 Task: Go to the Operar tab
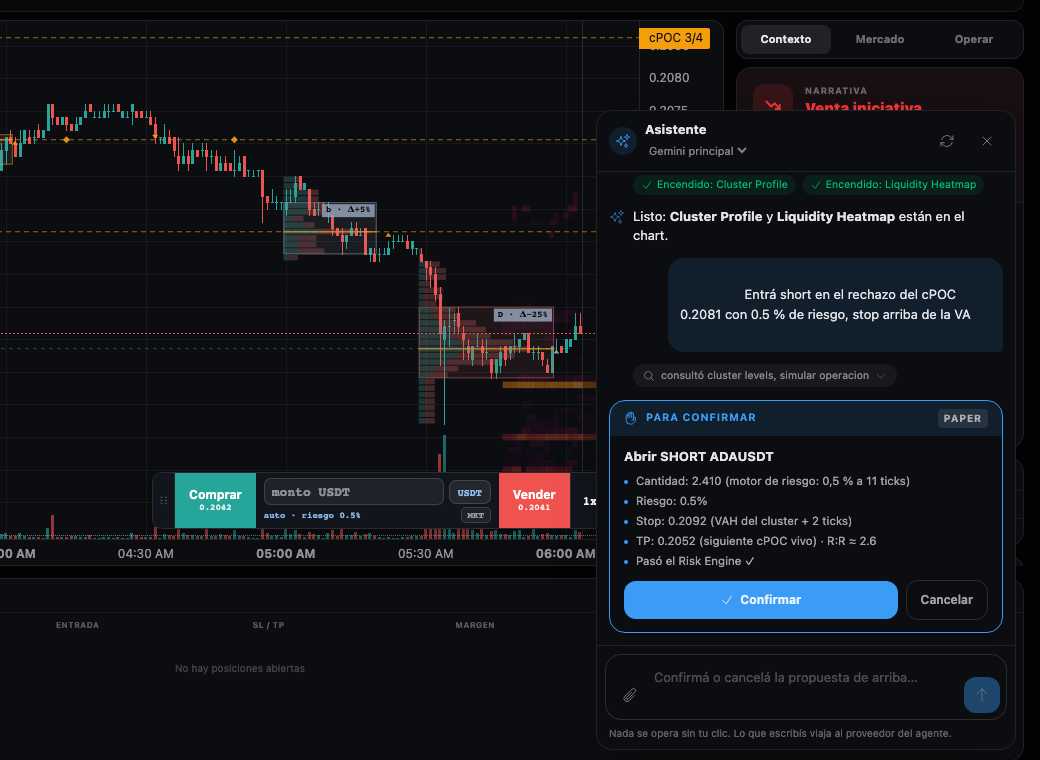pos(974,39)
